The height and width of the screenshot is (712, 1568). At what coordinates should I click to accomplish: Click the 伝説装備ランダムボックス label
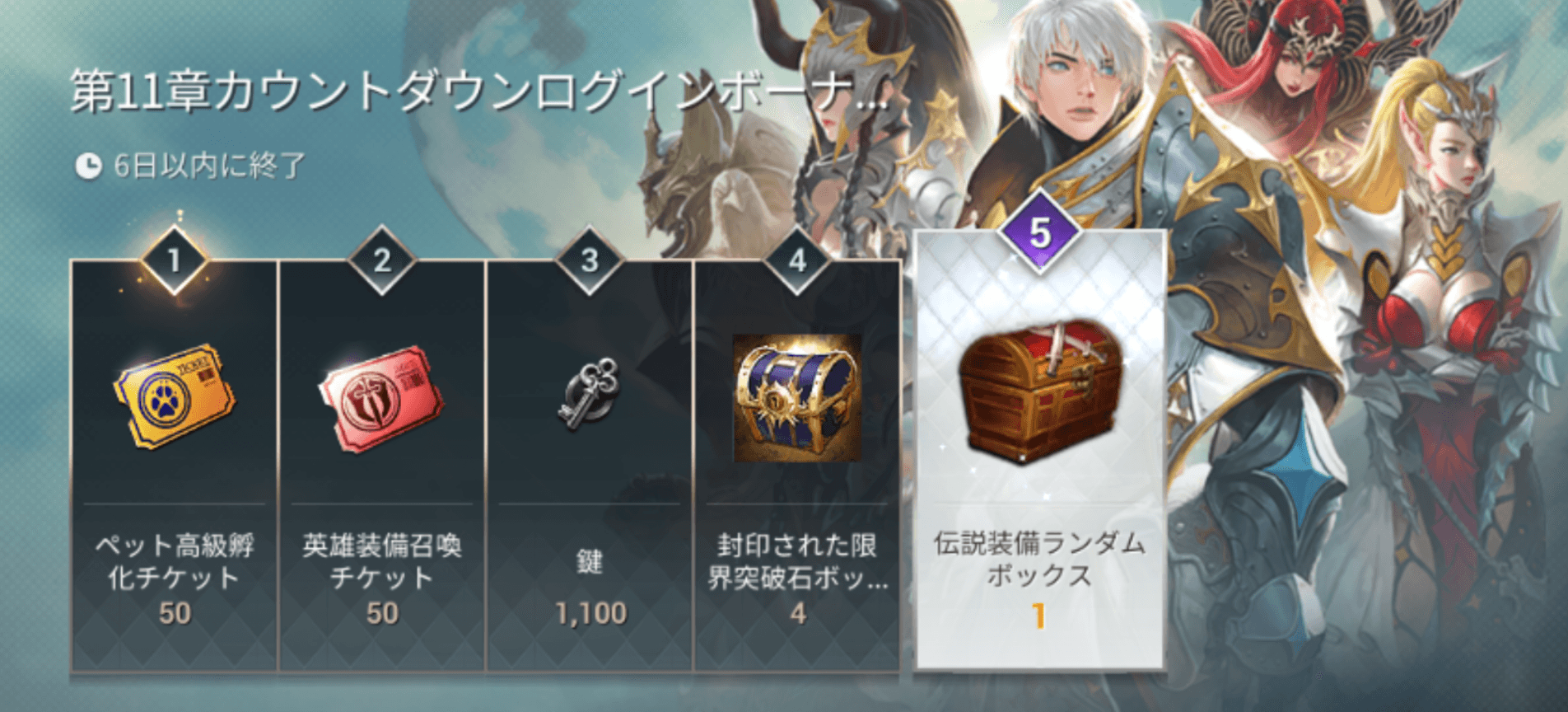tap(1039, 559)
